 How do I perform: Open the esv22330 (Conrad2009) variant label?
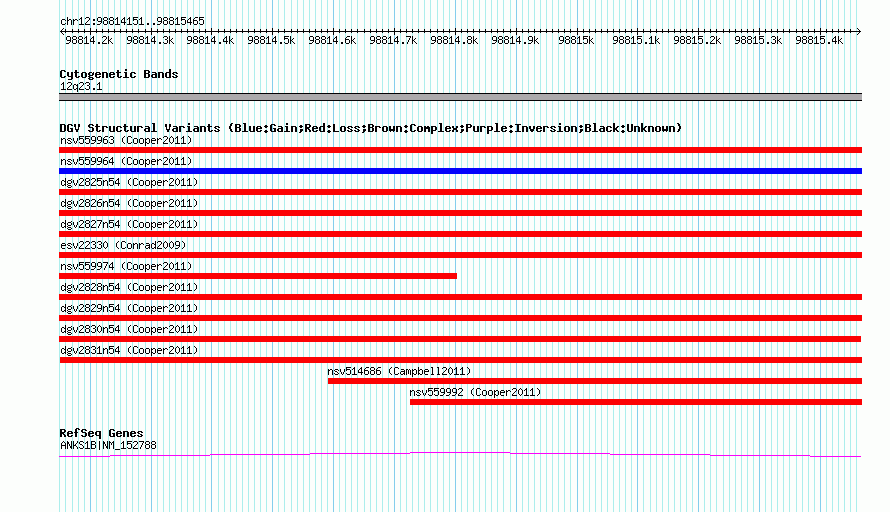tap(123, 245)
